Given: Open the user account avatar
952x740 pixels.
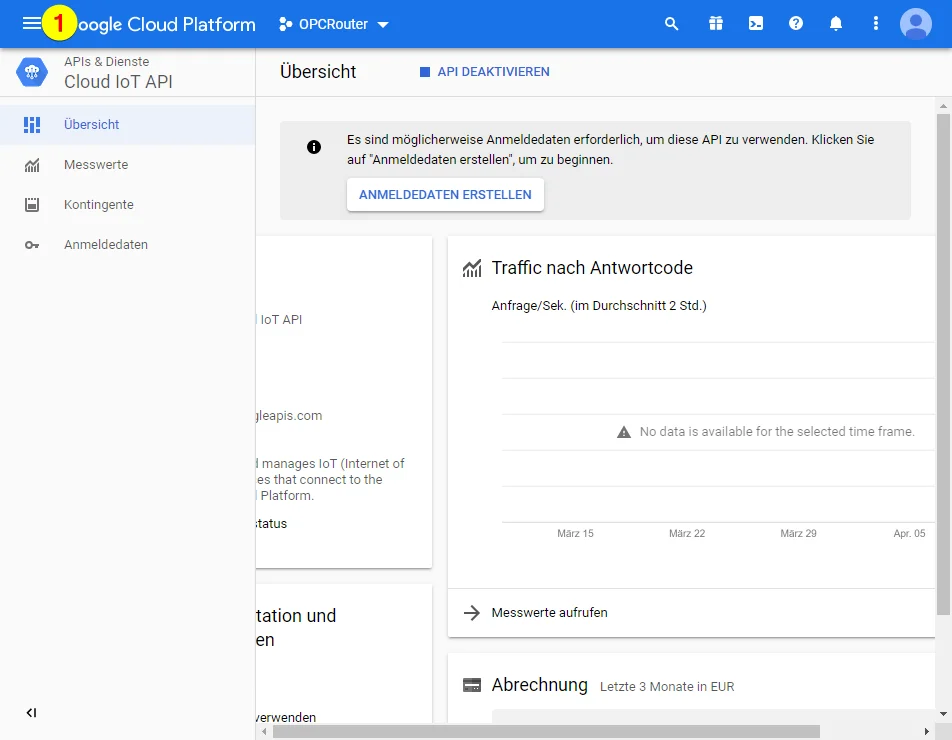Looking at the screenshot, I should click(916, 24).
